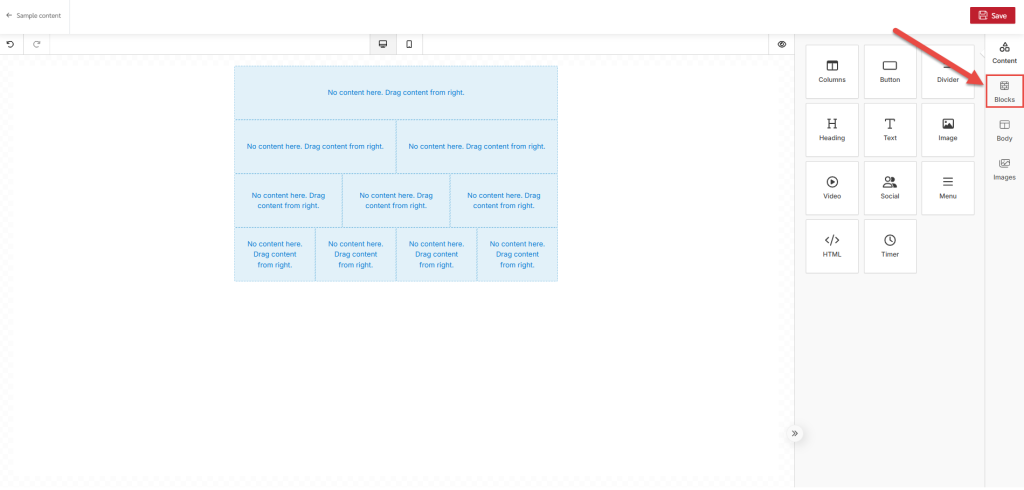Choose the Text content block

click(x=889, y=129)
